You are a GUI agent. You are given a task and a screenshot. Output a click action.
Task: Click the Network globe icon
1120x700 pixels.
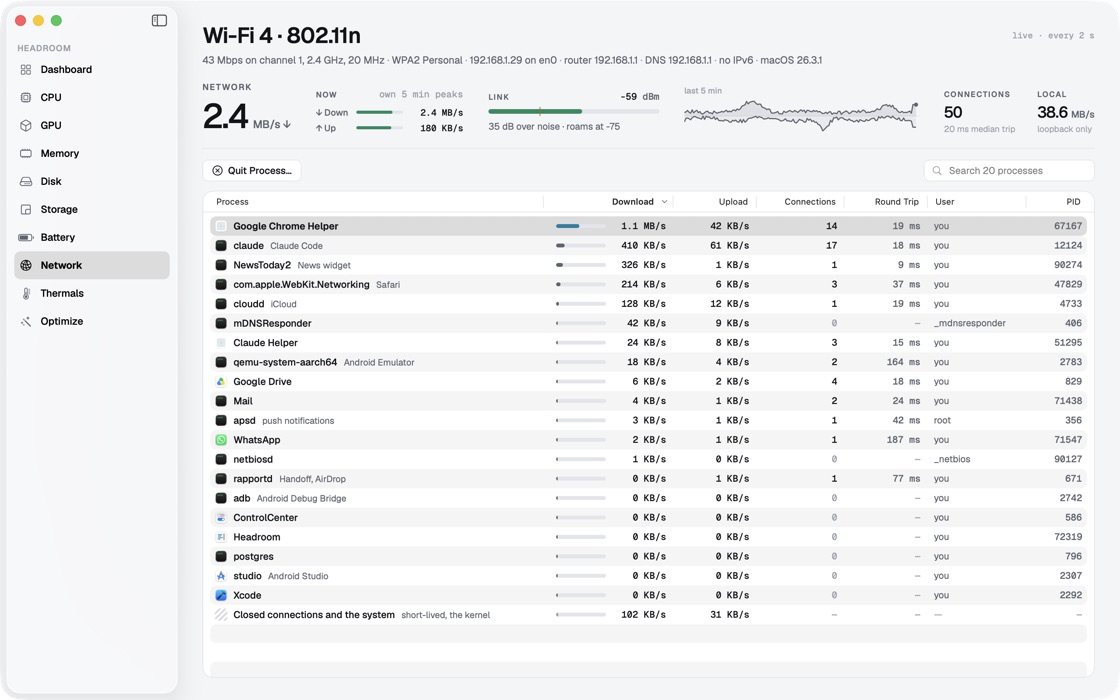[26, 265]
